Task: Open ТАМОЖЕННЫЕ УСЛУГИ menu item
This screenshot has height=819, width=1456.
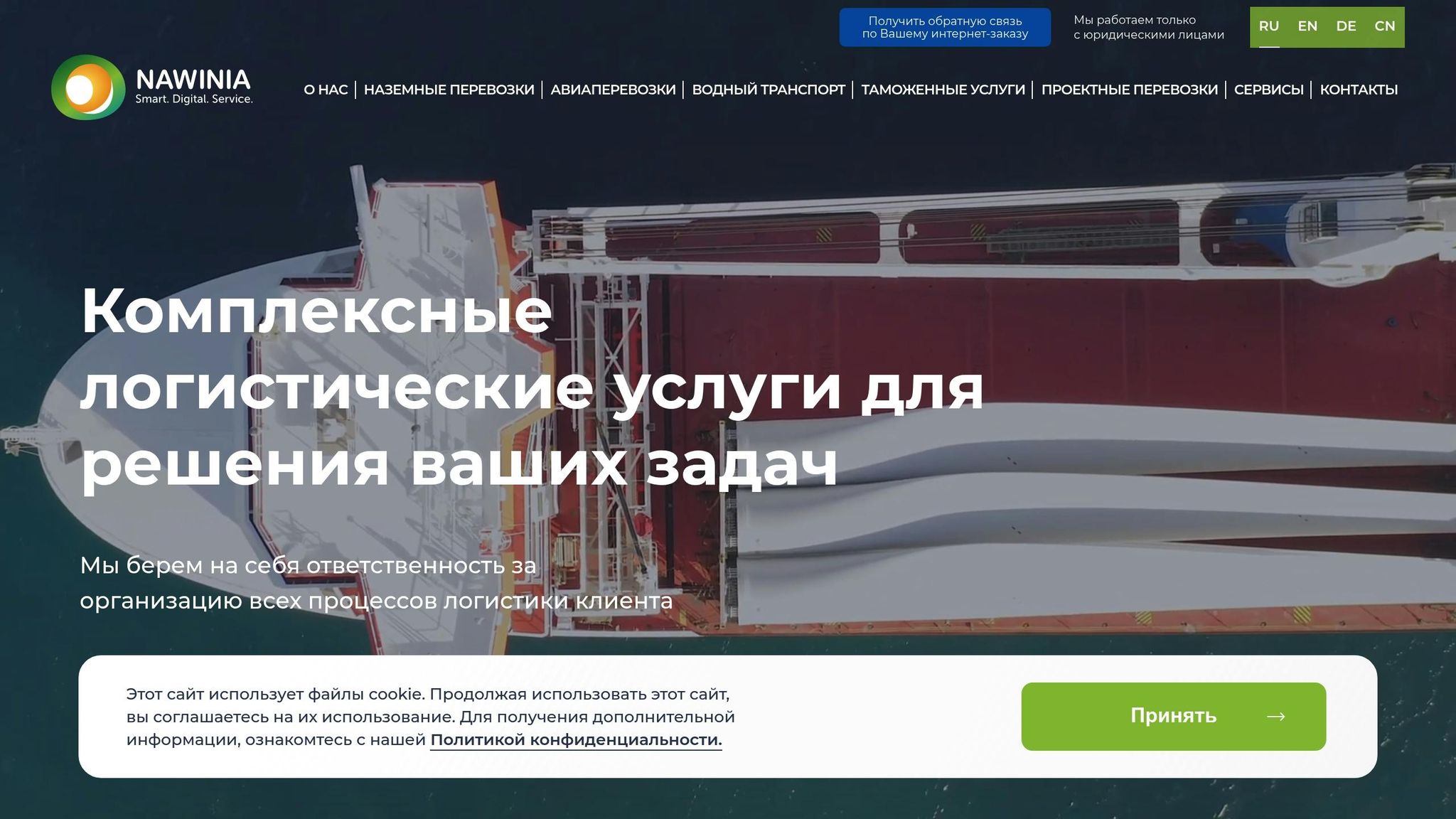Action: click(x=943, y=90)
